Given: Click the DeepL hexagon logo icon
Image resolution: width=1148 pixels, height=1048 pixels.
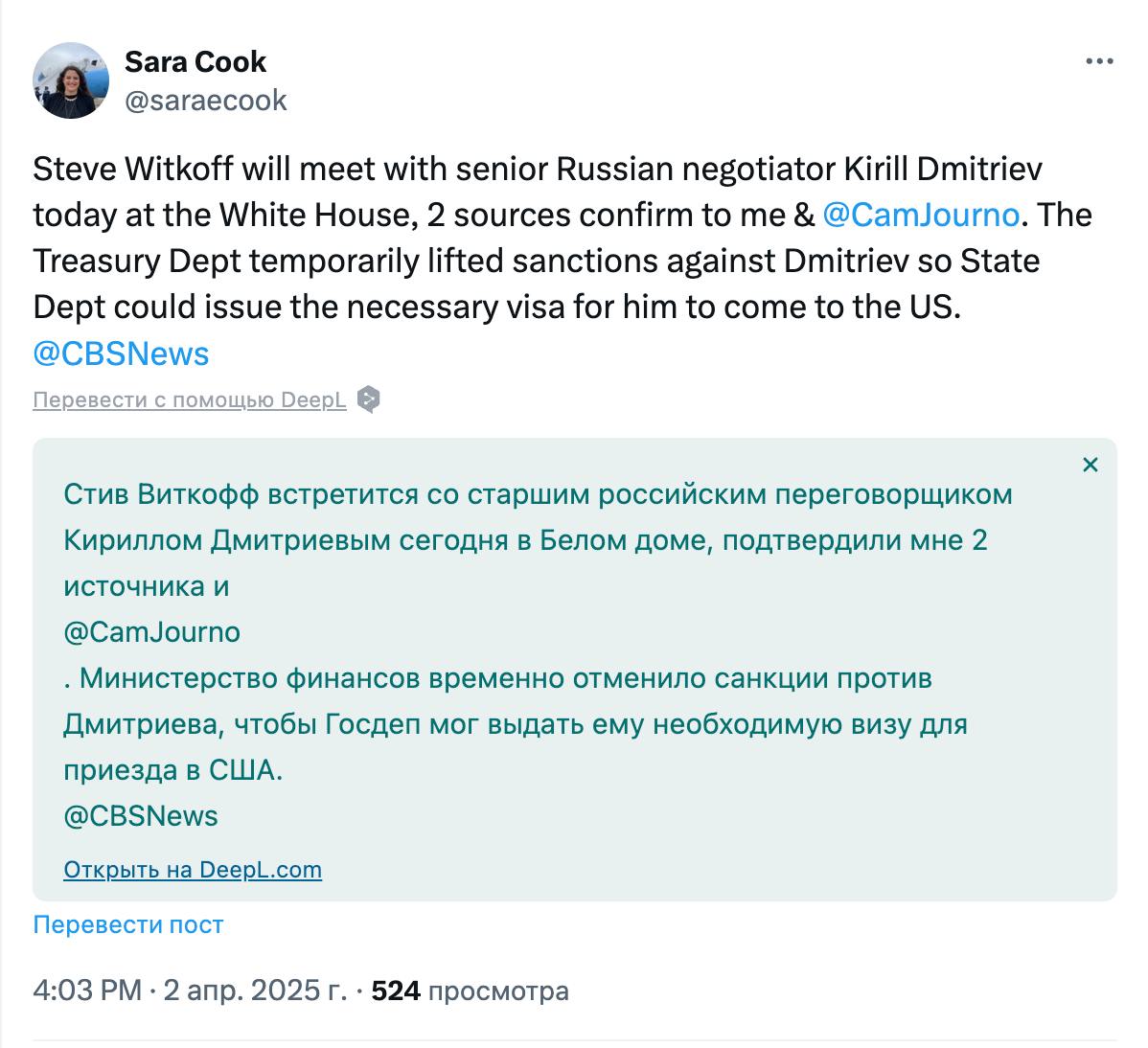Looking at the screenshot, I should click(x=368, y=399).
